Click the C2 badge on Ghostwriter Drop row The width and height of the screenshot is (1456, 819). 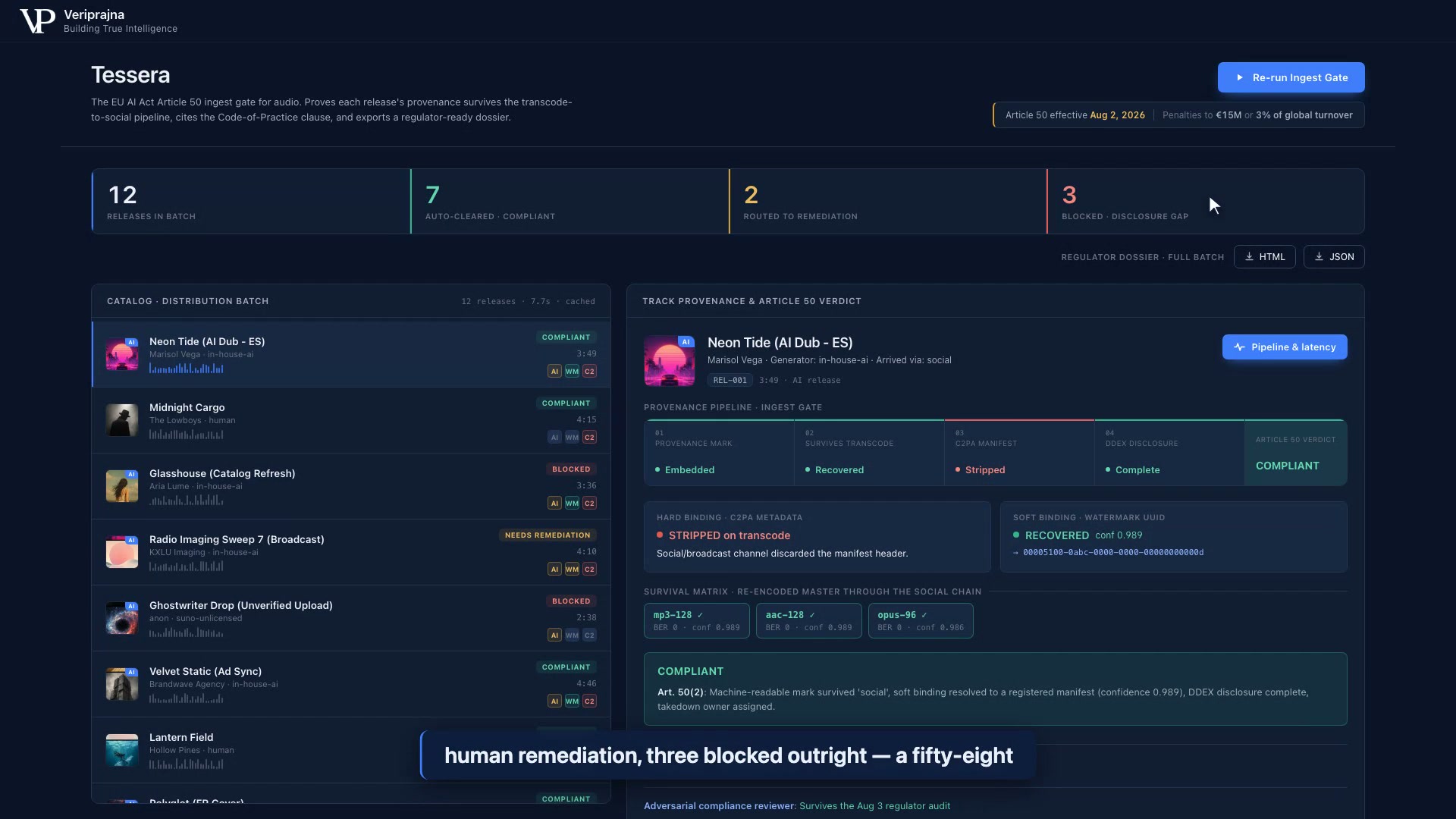coord(589,635)
